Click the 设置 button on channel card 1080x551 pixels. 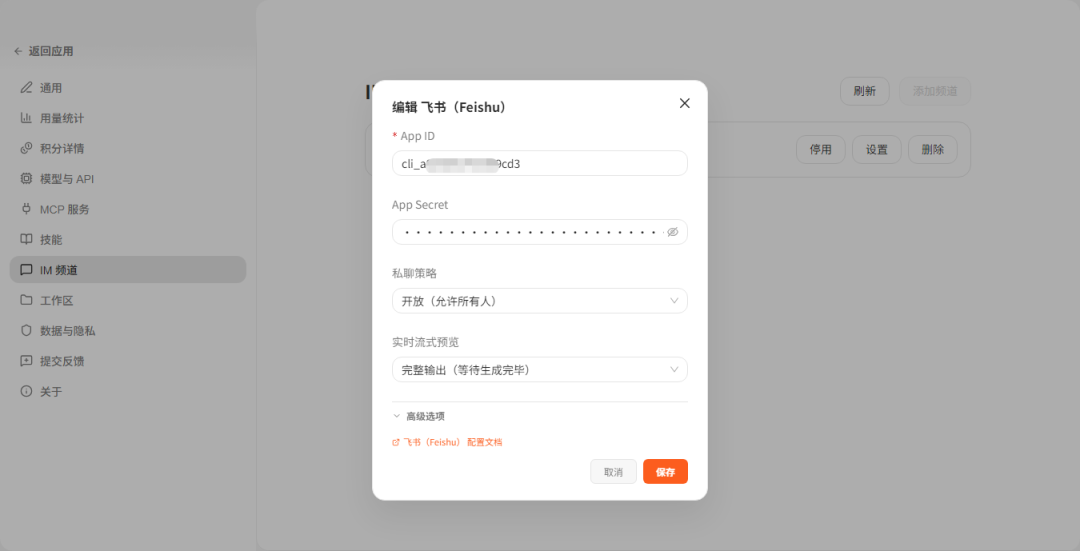point(877,149)
